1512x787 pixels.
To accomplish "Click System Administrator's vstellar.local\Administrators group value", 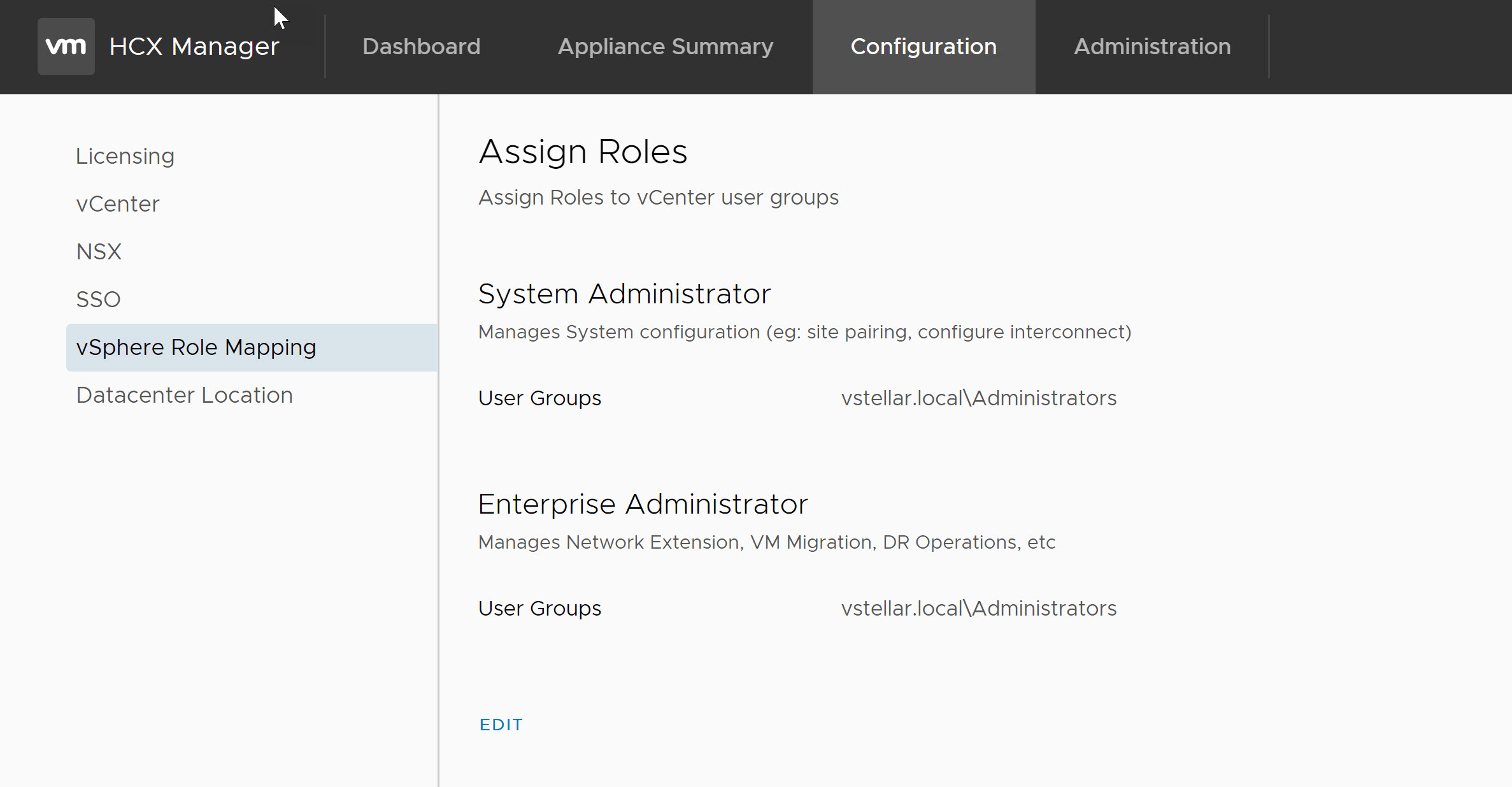I will point(978,398).
